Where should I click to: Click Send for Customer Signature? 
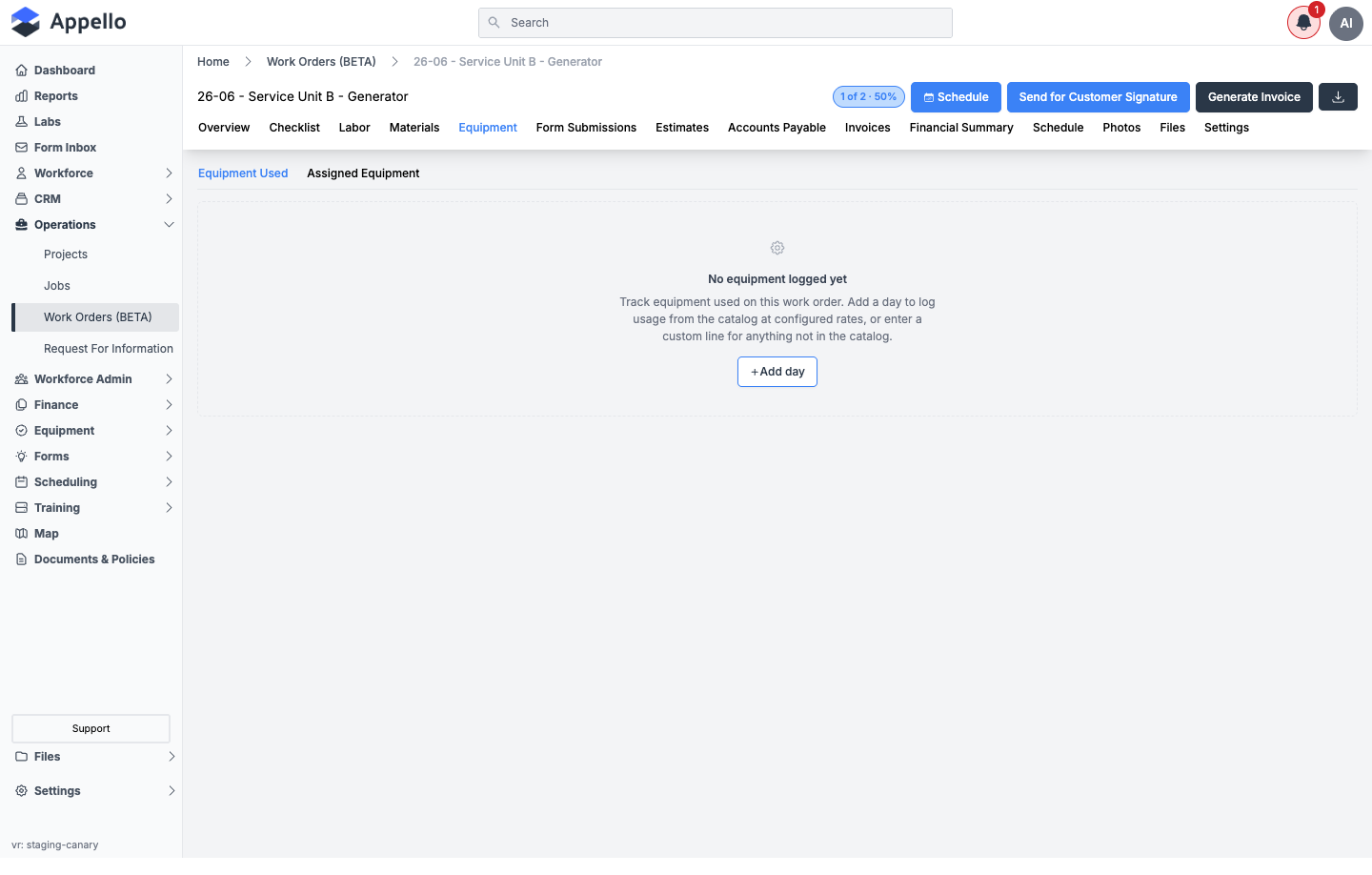tap(1099, 97)
